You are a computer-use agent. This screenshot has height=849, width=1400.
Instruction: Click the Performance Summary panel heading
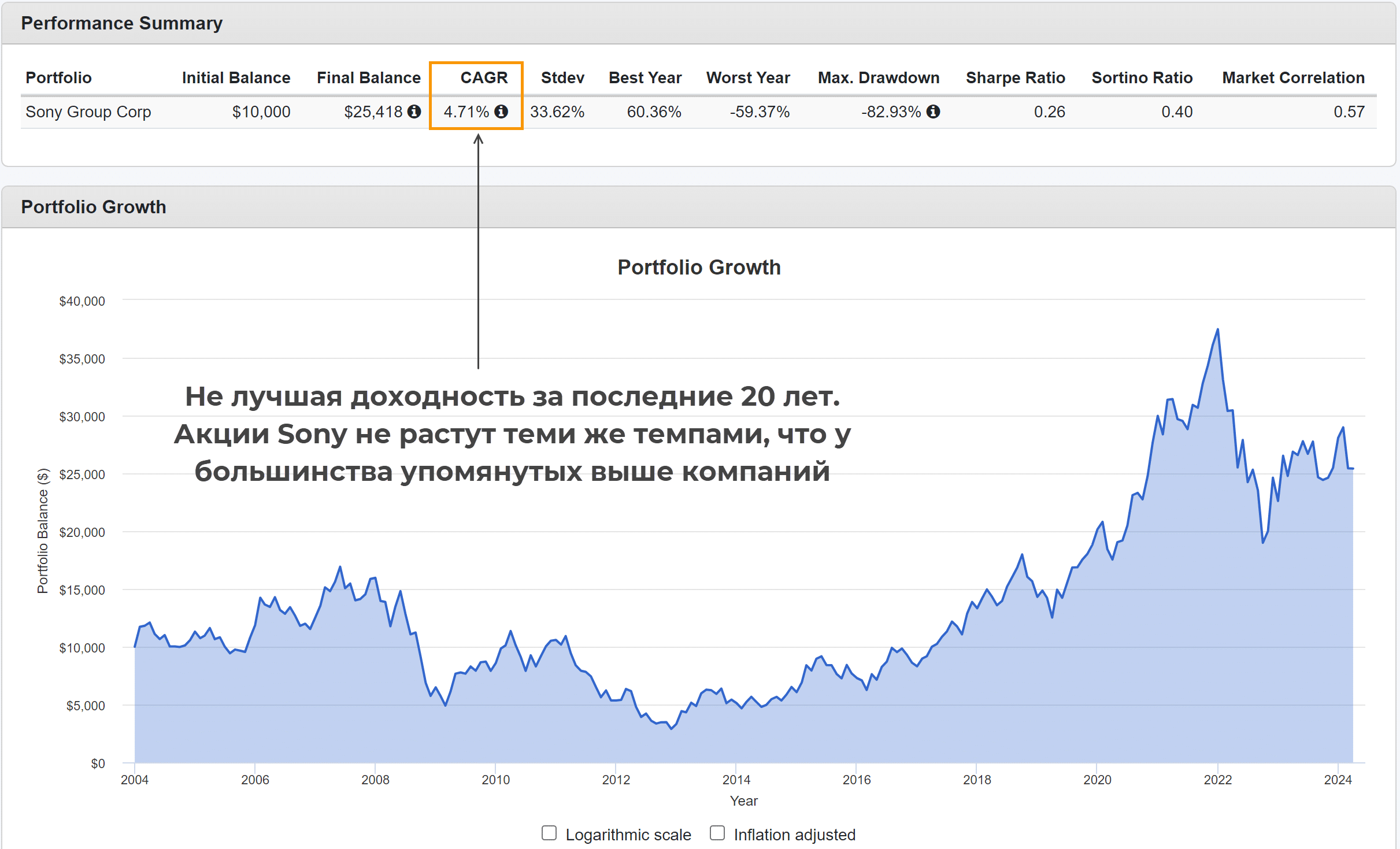pyautogui.click(x=121, y=23)
